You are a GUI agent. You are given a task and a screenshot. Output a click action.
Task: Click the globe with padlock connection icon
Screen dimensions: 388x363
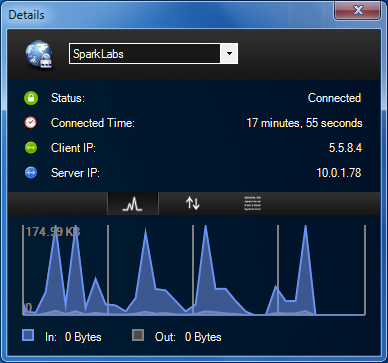click(x=39, y=54)
